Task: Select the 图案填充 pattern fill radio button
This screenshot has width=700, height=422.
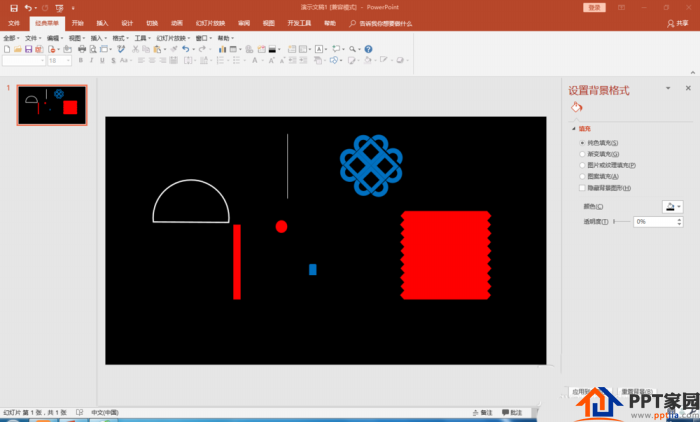Action: pyautogui.click(x=582, y=176)
